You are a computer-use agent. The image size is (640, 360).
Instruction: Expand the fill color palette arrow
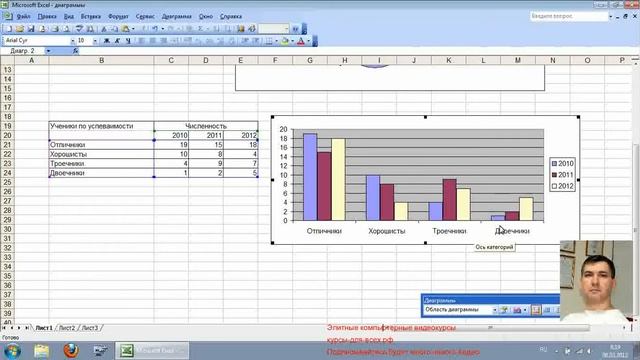[x=293, y=40]
